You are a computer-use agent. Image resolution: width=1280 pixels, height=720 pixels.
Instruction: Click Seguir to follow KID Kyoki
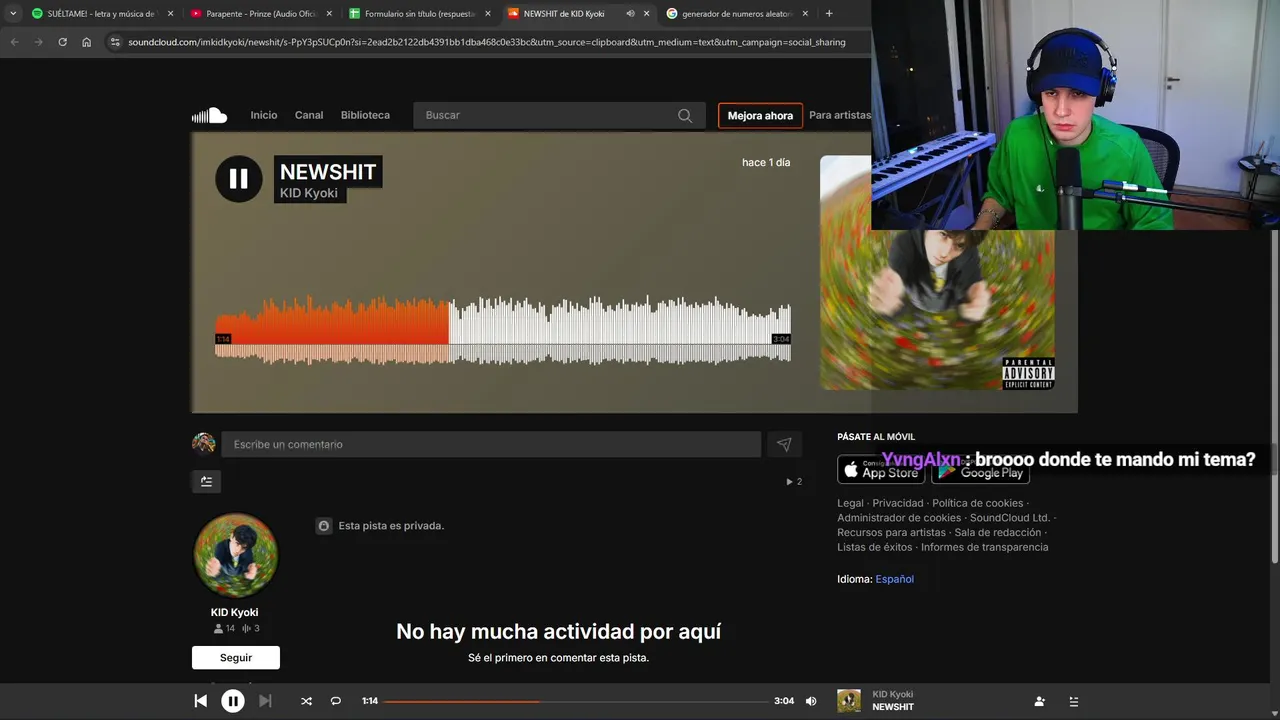coord(236,658)
